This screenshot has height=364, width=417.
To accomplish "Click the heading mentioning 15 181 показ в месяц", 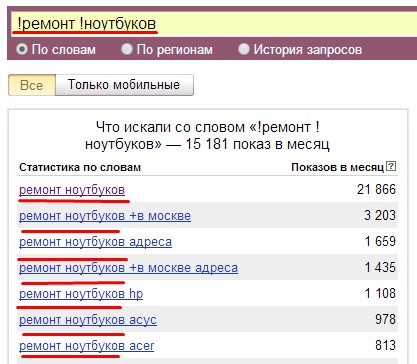I will click(207, 136).
